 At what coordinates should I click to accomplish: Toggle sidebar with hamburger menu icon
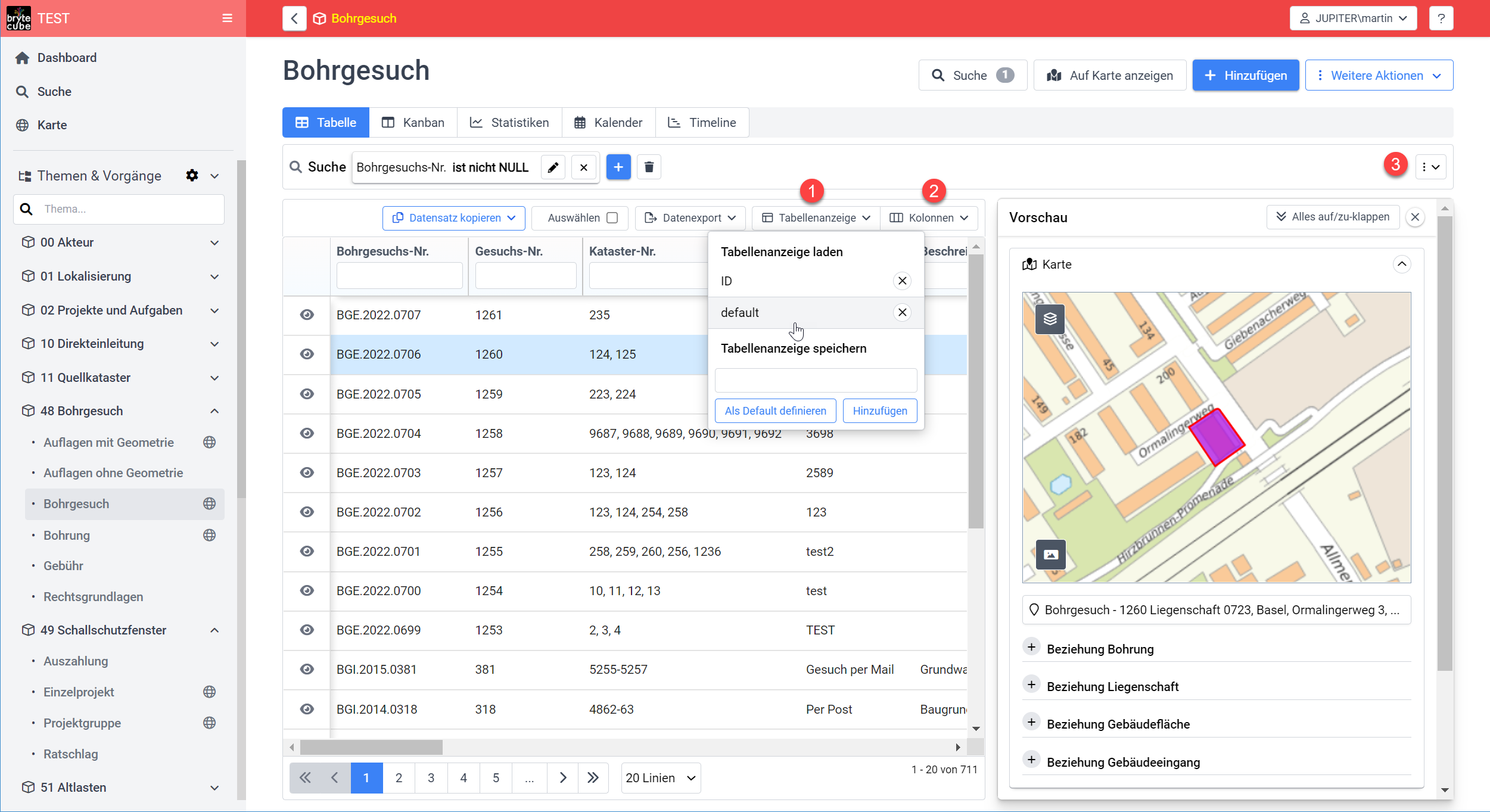[x=227, y=18]
